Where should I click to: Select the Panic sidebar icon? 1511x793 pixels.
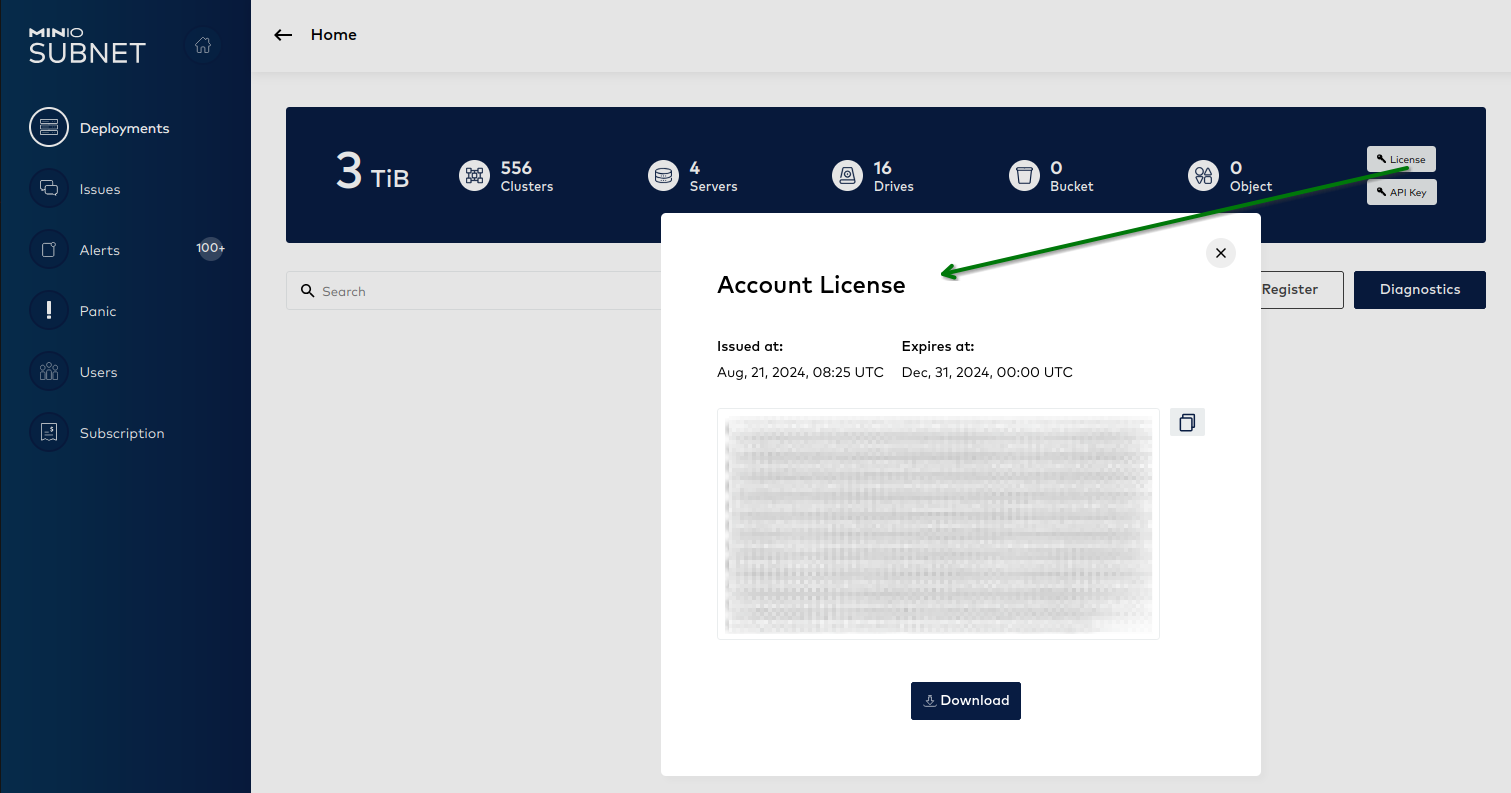point(49,310)
